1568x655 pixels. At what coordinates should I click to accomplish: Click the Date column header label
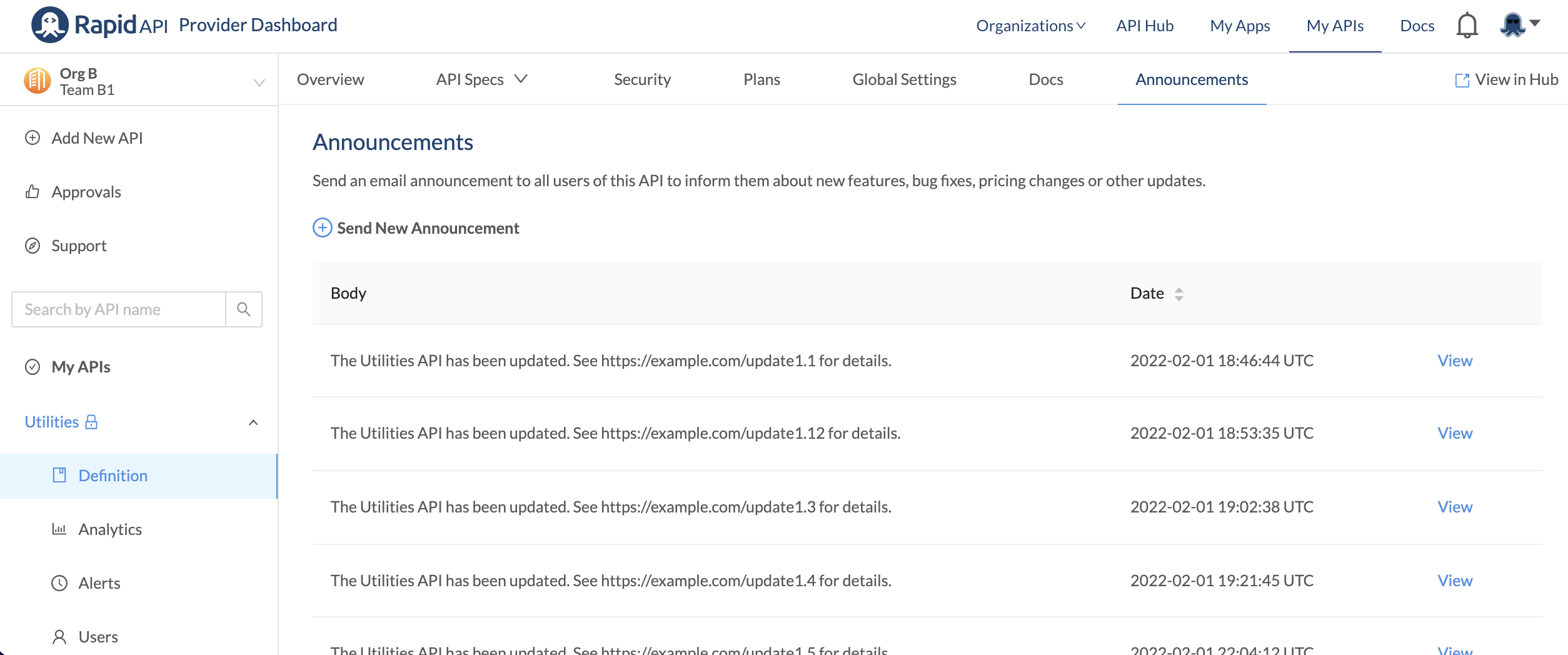(1147, 293)
